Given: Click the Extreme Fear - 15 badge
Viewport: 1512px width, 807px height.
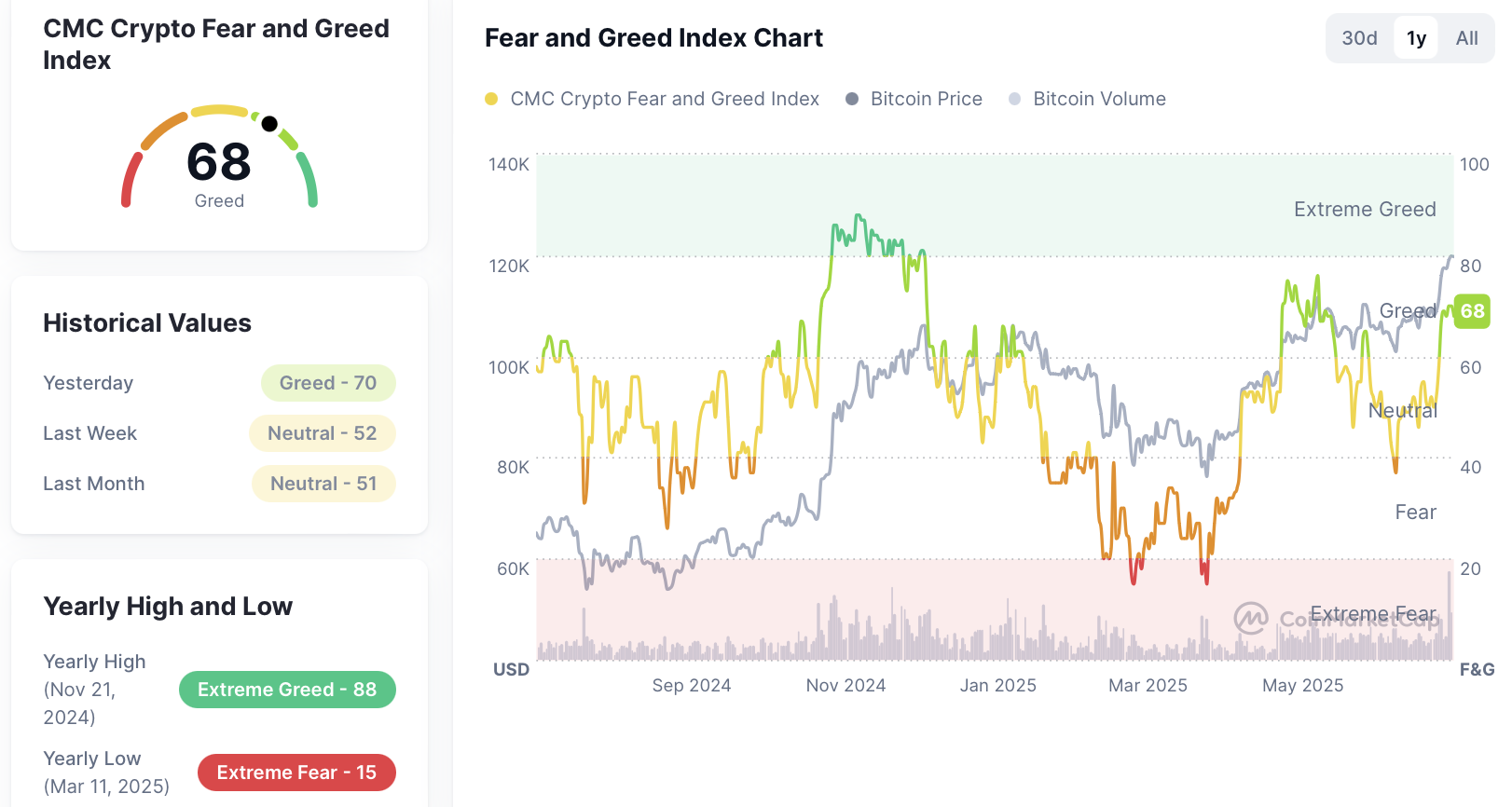Looking at the screenshot, I should pos(296,773).
